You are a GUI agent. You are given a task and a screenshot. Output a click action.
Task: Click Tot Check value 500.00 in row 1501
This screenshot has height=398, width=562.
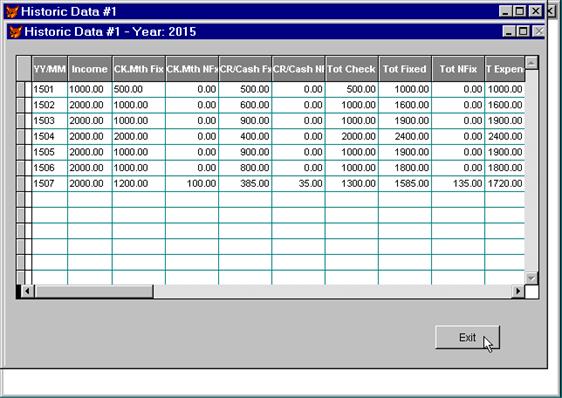(x=352, y=89)
